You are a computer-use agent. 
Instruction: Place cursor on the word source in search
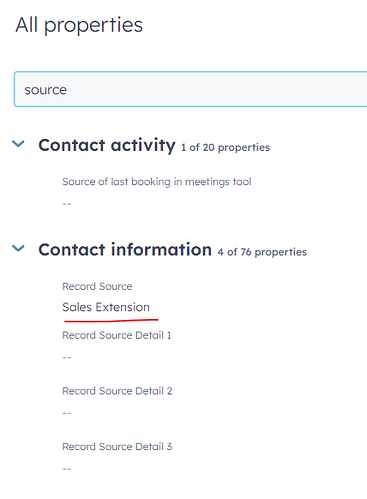click(x=46, y=90)
